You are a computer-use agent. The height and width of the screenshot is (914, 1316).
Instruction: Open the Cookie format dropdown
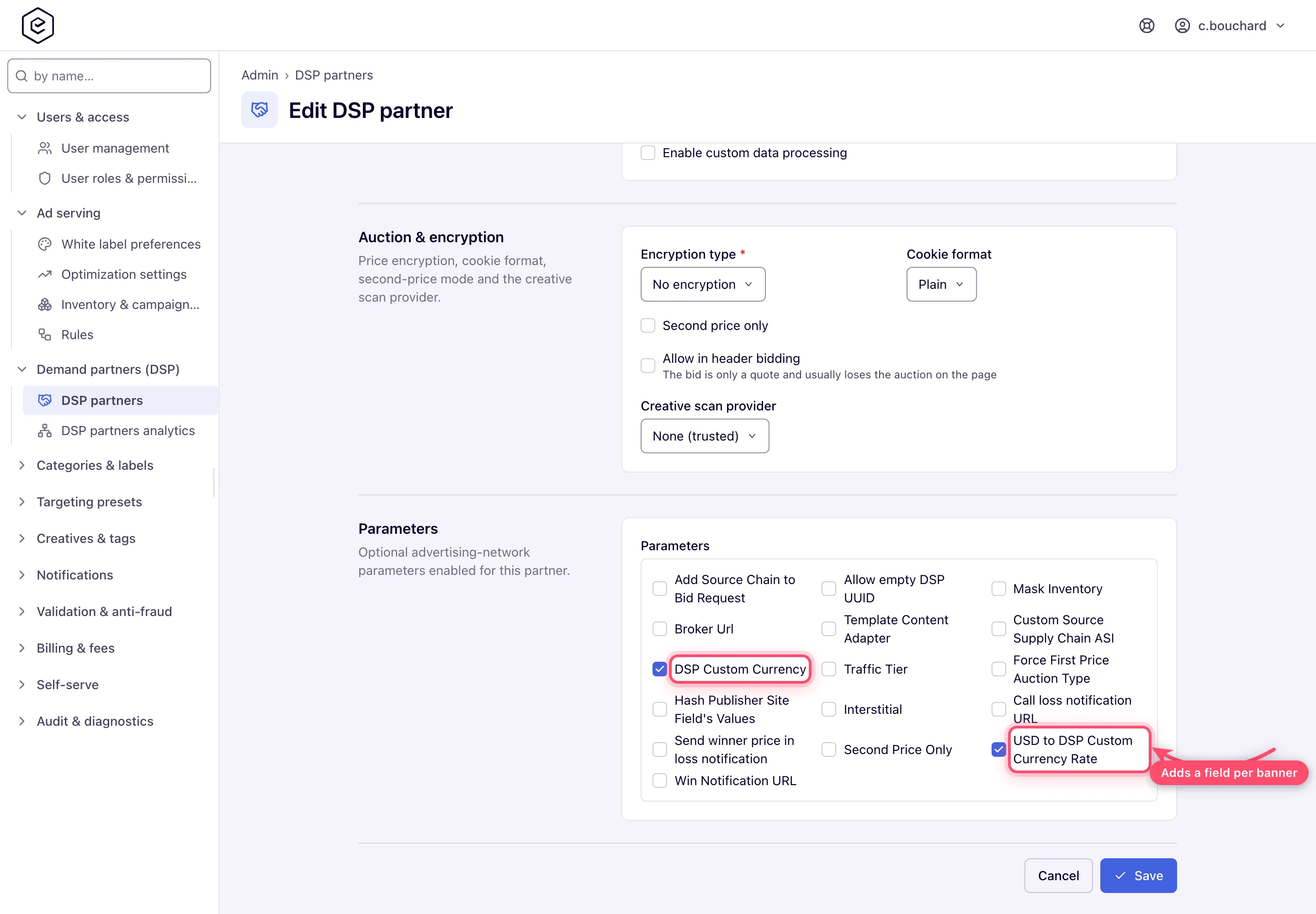click(x=941, y=284)
